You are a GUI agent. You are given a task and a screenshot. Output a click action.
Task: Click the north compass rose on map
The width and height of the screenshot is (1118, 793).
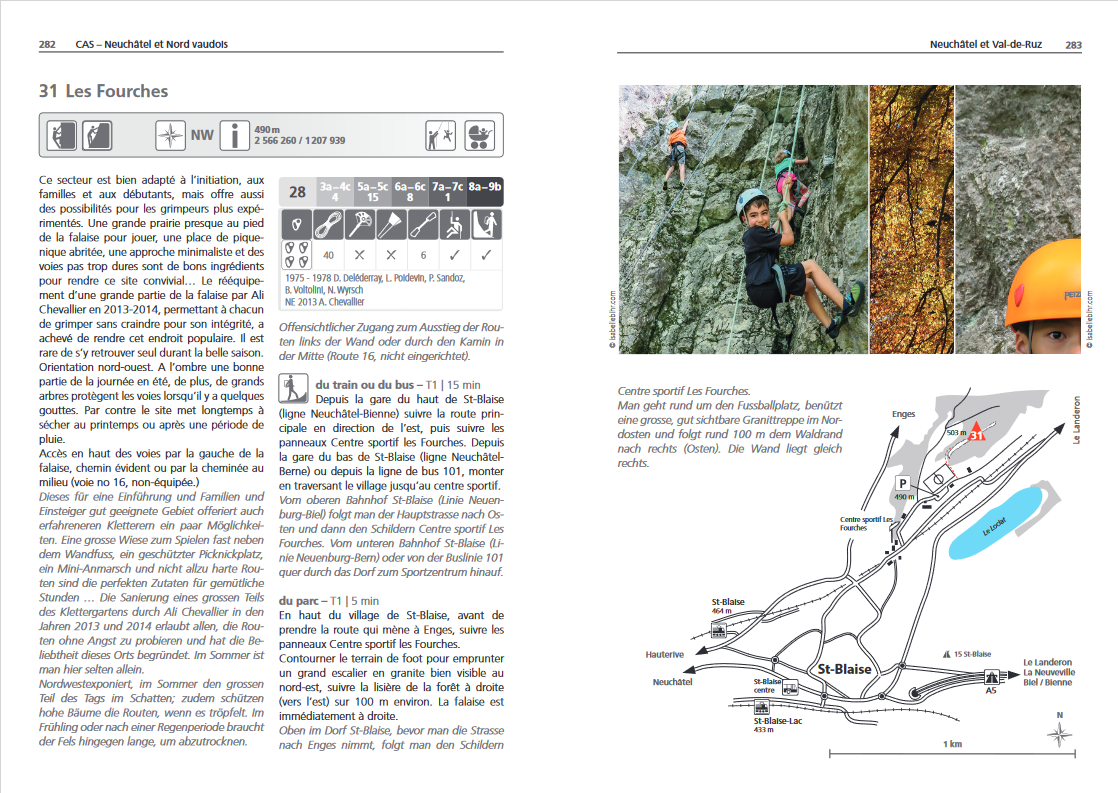[1060, 735]
